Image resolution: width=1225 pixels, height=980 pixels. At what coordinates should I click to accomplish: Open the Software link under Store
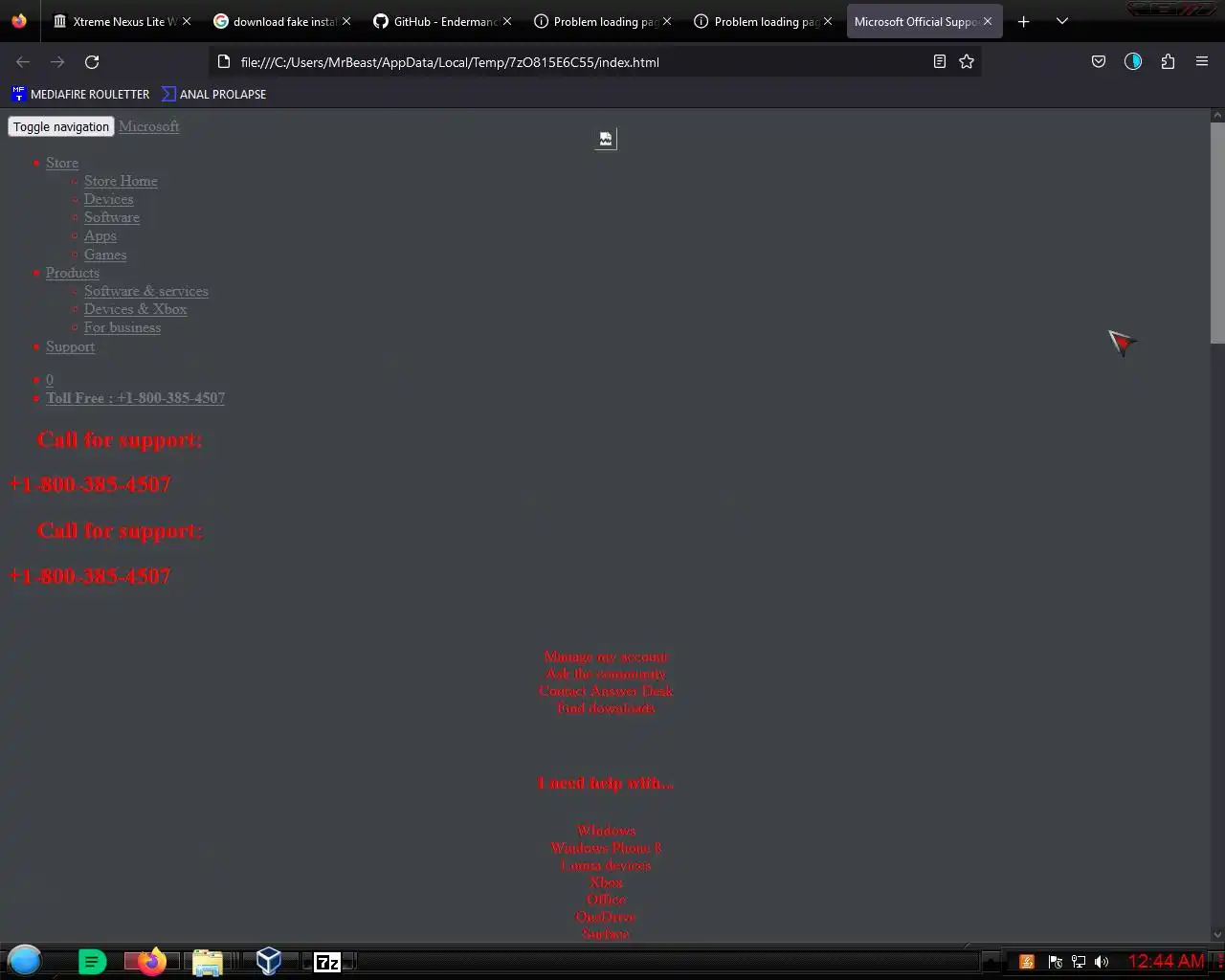coord(112,217)
